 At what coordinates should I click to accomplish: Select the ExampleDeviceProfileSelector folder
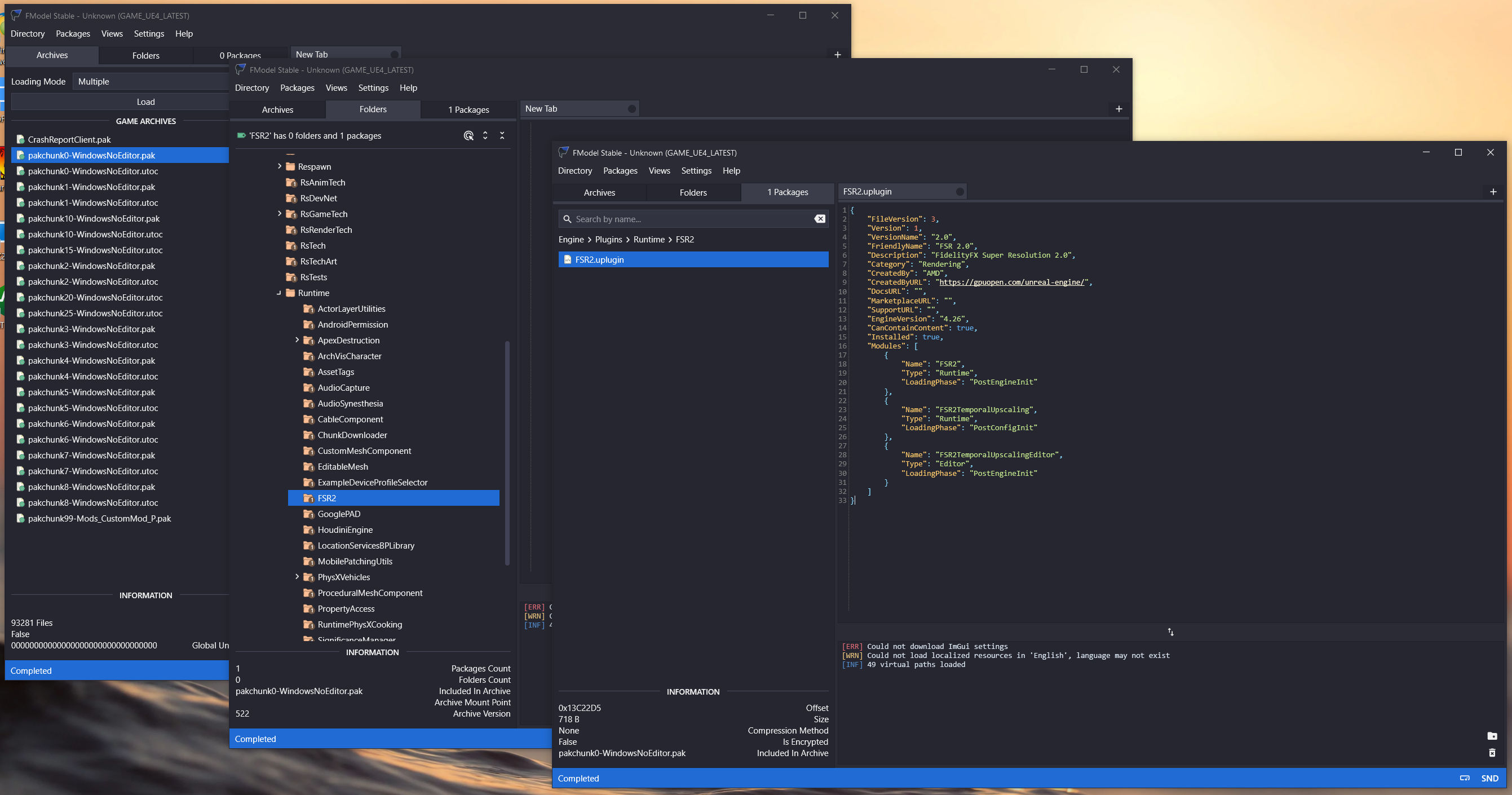point(373,483)
